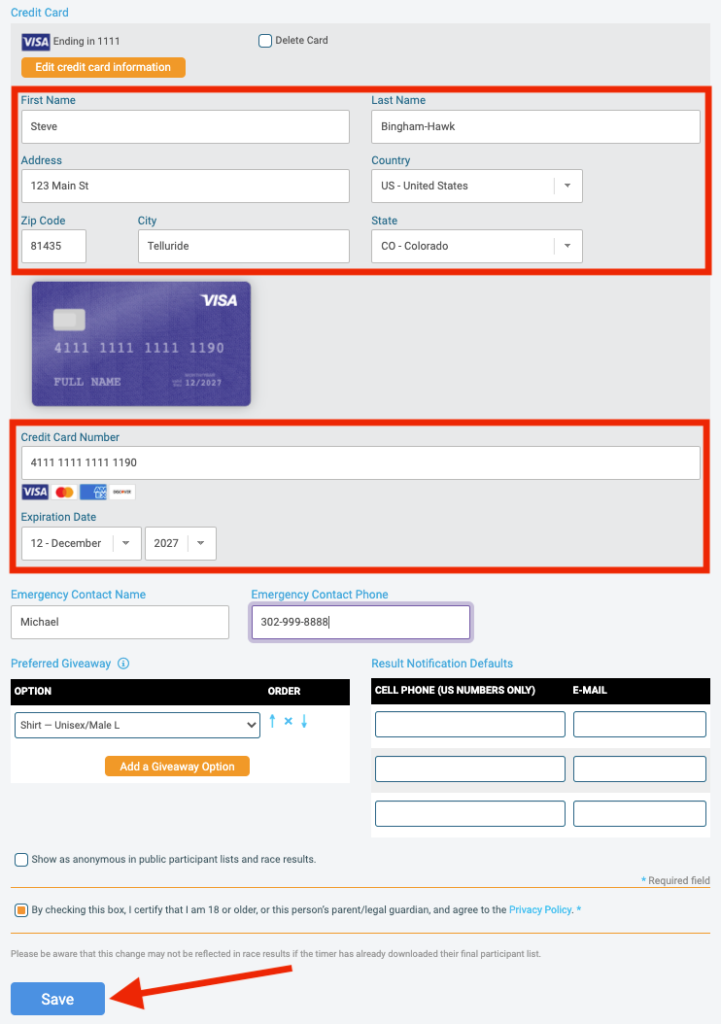Viewport: 721px width, 1024px height.
Task: Click the Discover card icon
Action: pyautogui.click(x=122, y=492)
